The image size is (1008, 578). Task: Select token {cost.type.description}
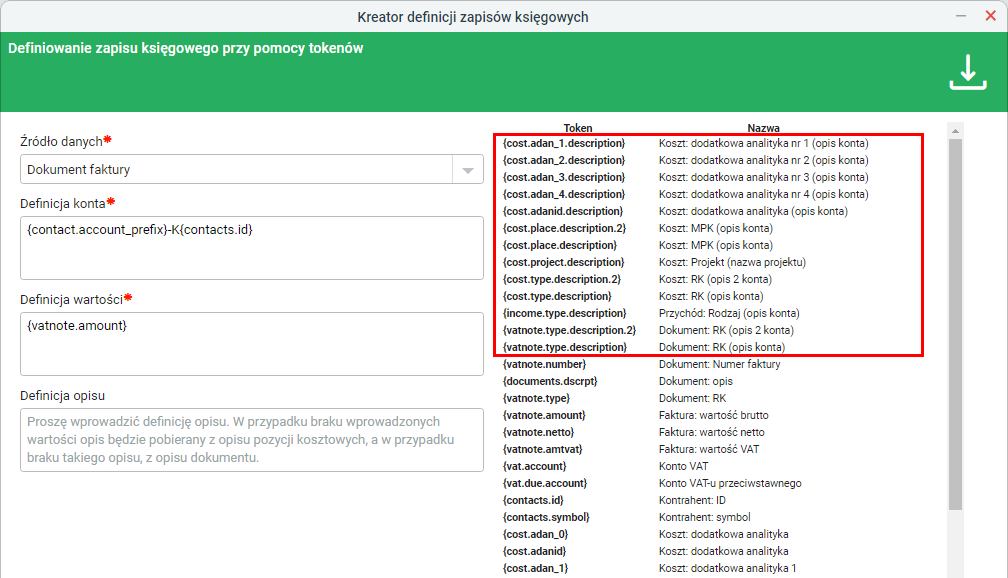click(x=557, y=296)
